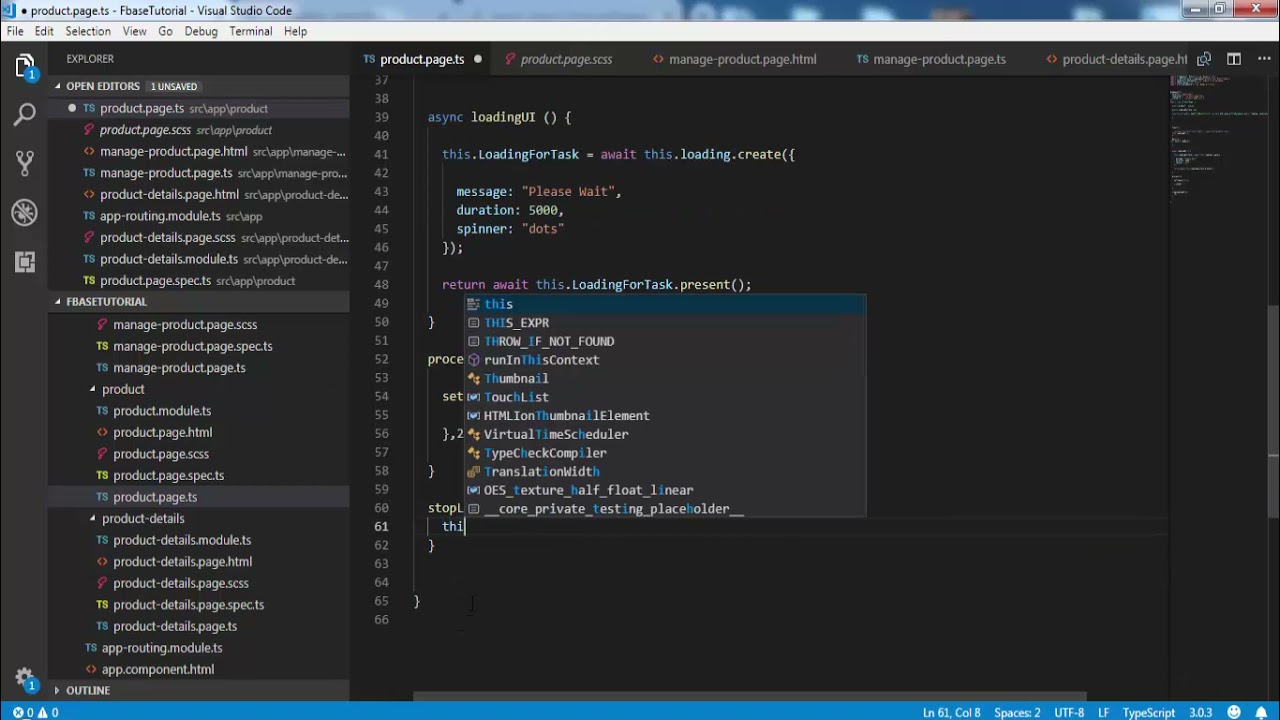Open the Source Control view

click(25, 164)
